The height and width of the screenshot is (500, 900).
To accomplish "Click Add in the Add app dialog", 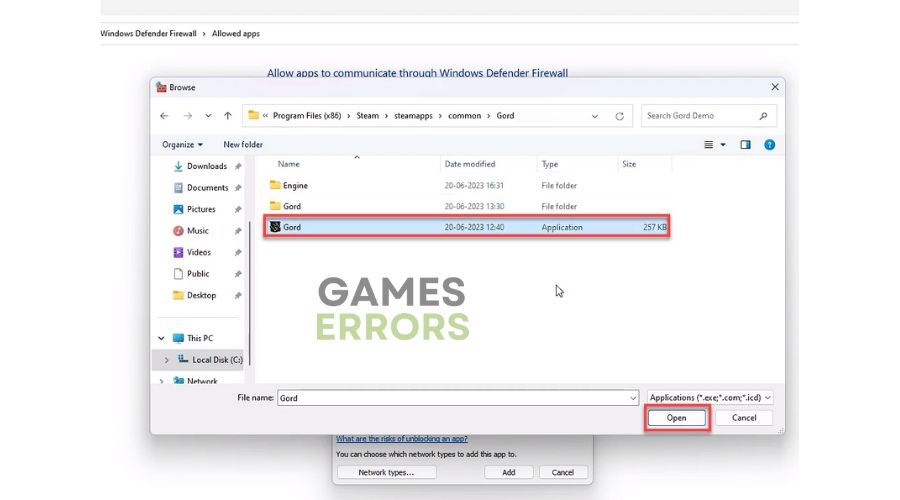I will click(x=509, y=472).
